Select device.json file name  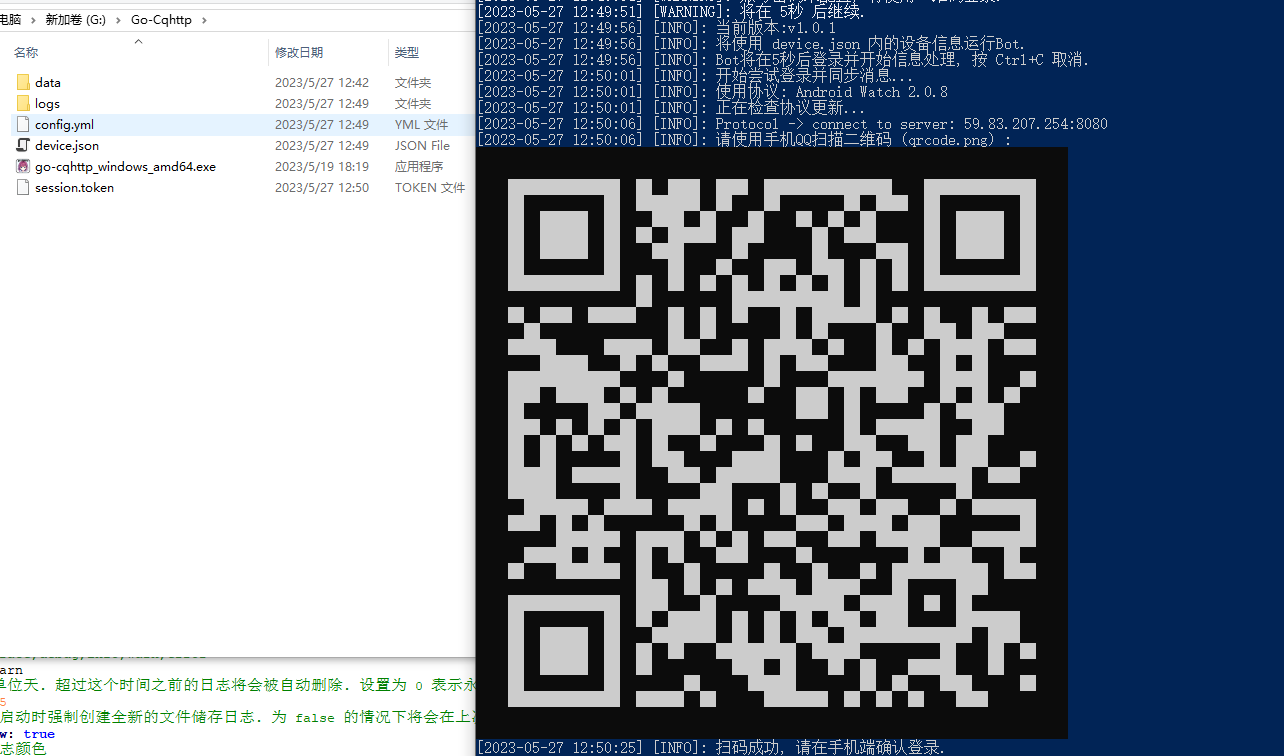pos(67,146)
